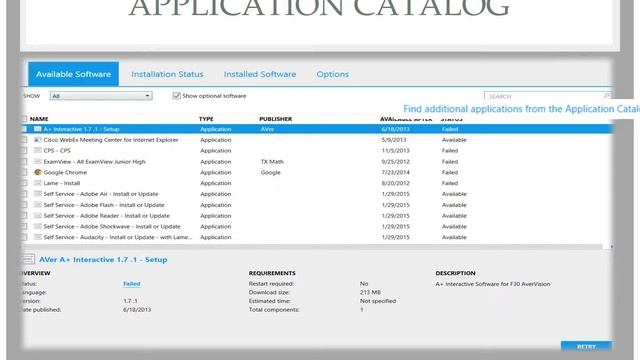
Task: Open the Failed status link
Action: tap(132, 284)
